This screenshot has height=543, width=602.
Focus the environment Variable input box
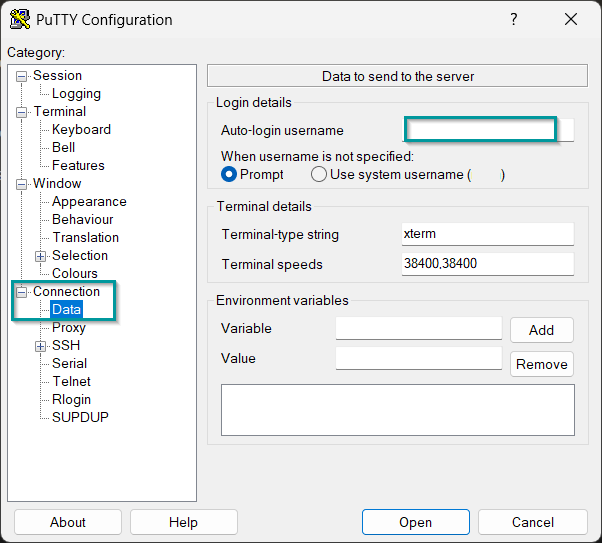pyautogui.click(x=418, y=328)
